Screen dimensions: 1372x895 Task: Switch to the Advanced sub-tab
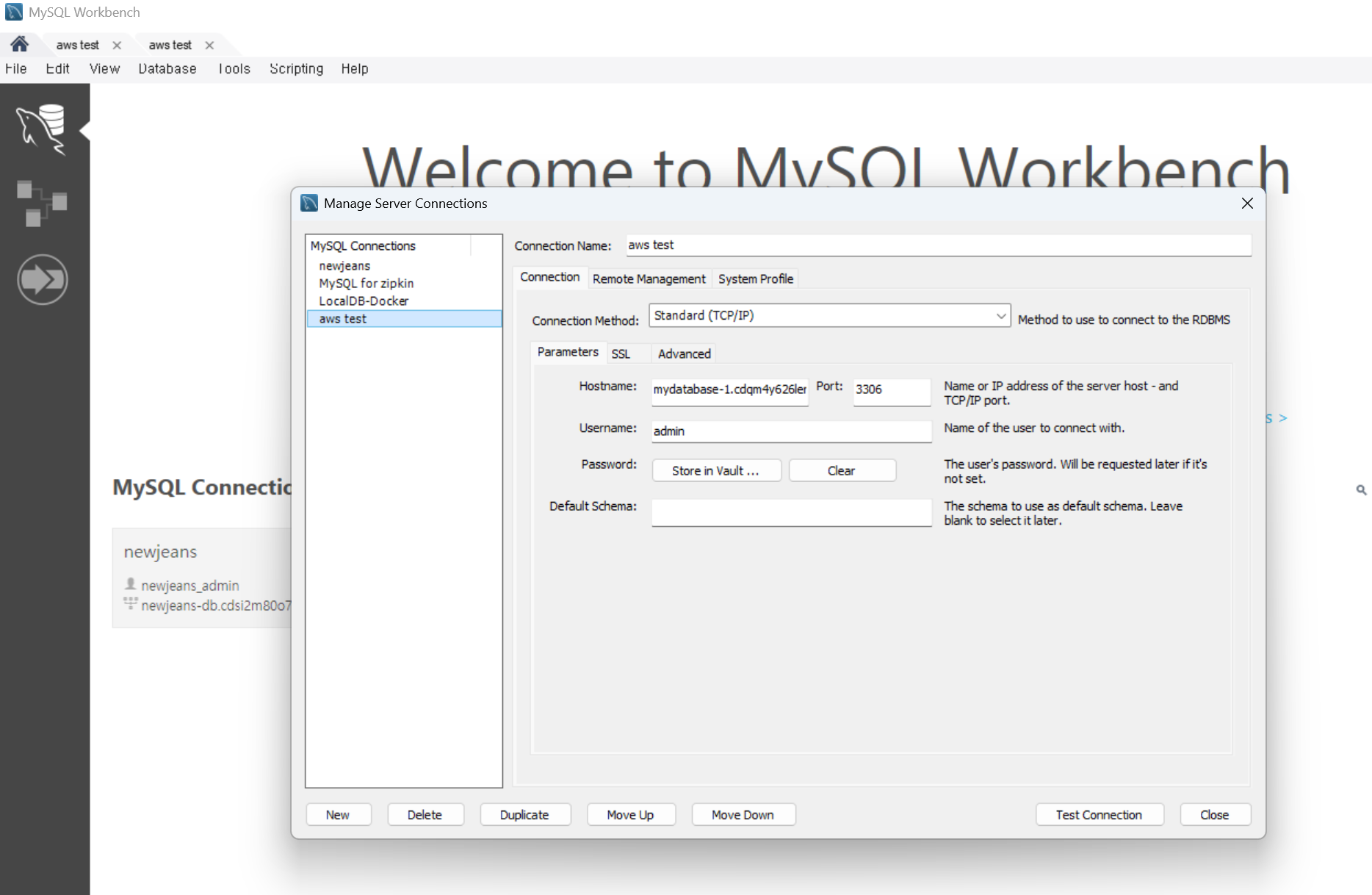click(x=685, y=354)
